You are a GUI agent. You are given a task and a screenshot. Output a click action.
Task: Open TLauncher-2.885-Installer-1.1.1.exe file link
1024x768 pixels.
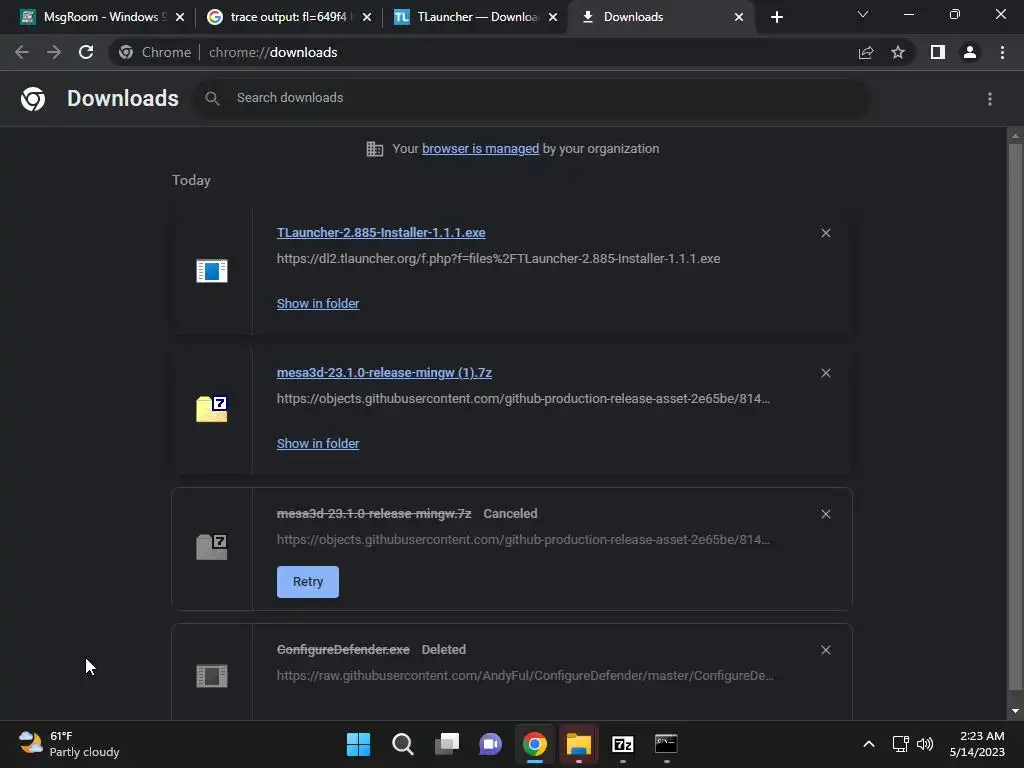pos(381,233)
